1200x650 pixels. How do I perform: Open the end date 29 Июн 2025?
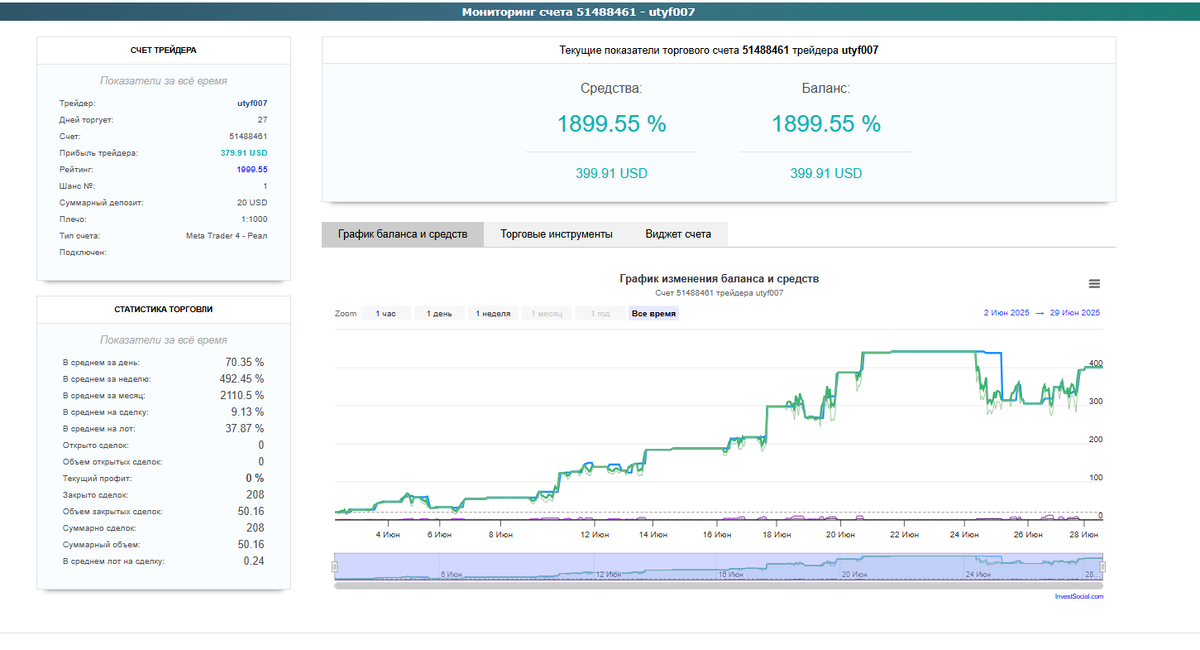pos(1075,313)
